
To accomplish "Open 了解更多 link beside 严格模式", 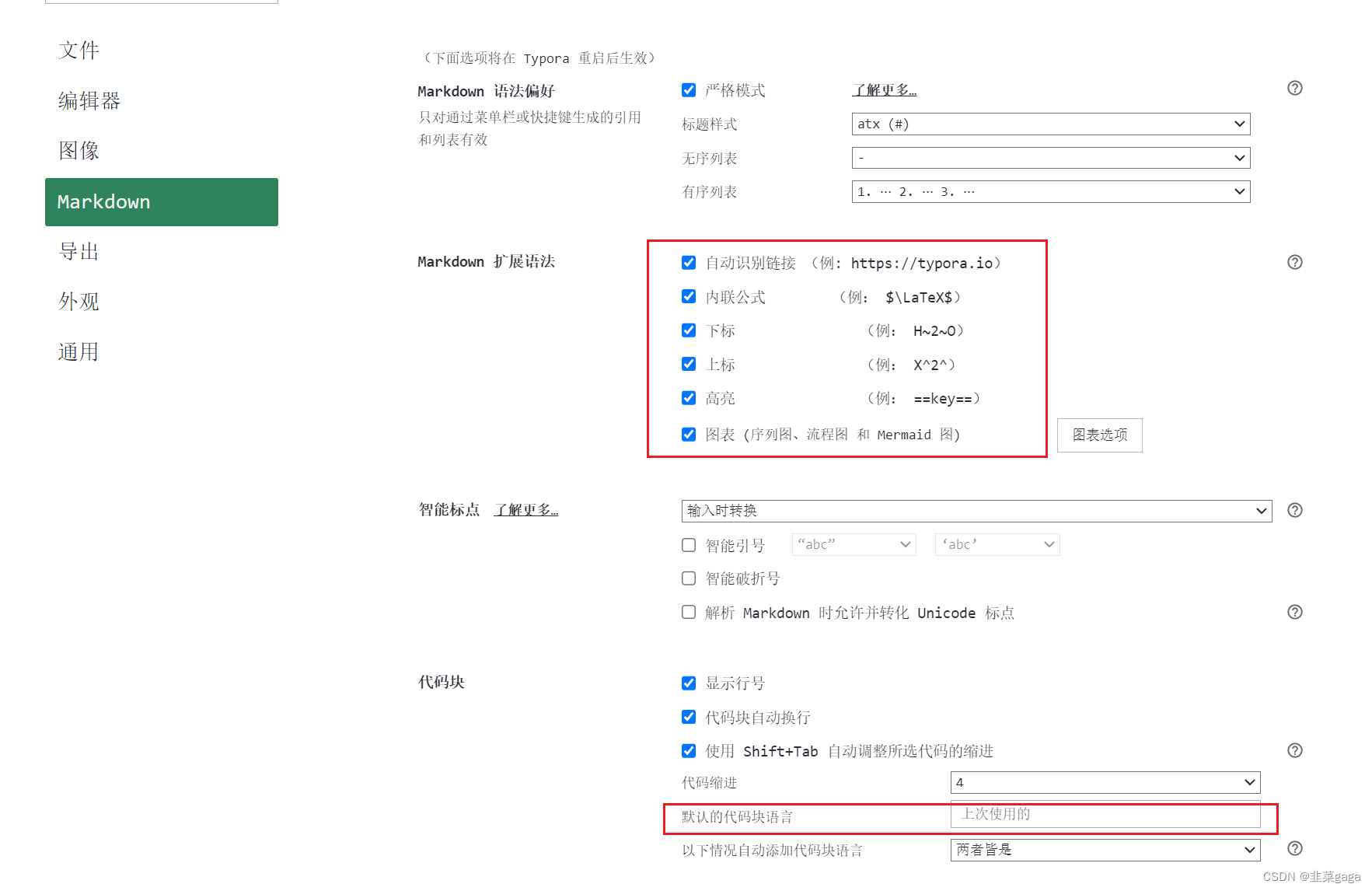I will [885, 90].
